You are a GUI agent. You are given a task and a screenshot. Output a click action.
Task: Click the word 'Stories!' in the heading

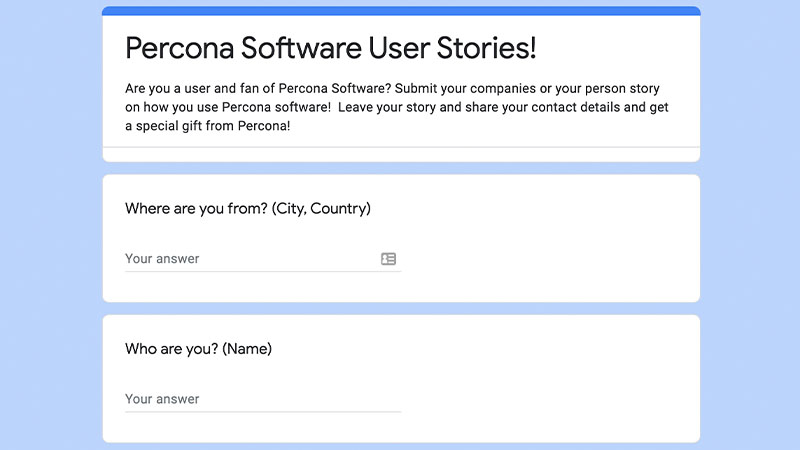click(486, 48)
